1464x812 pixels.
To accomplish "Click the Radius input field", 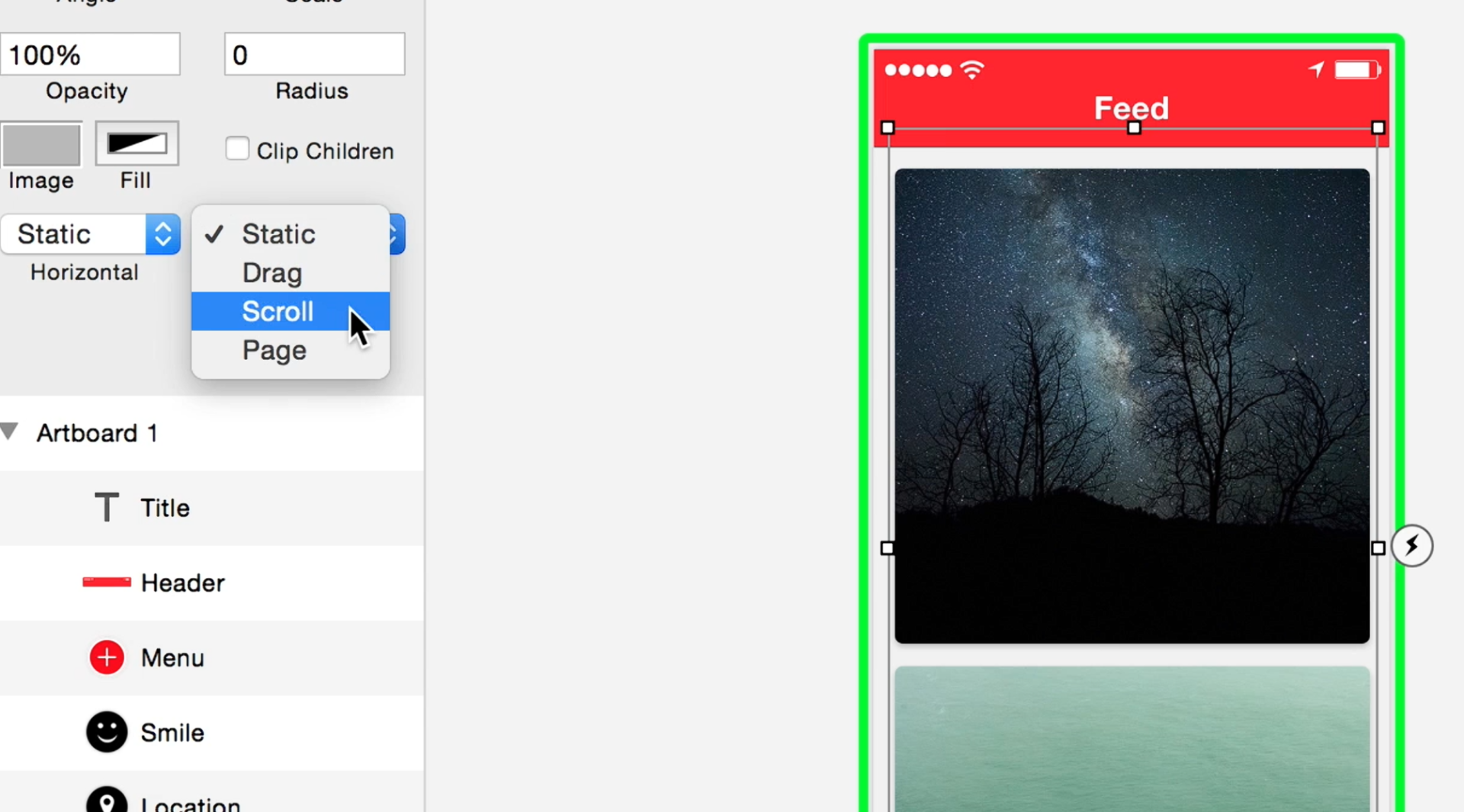I will (x=314, y=54).
